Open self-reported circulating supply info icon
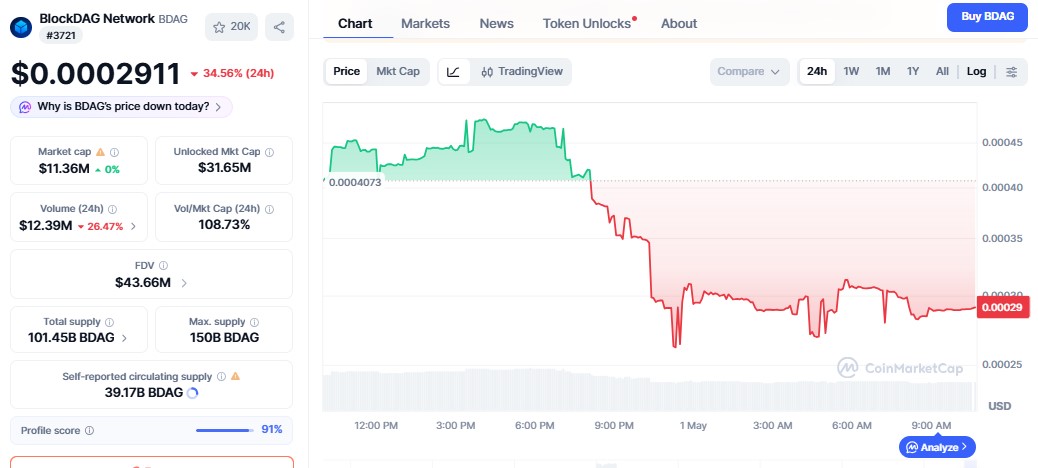The width and height of the screenshot is (1038, 468). [221, 376]
